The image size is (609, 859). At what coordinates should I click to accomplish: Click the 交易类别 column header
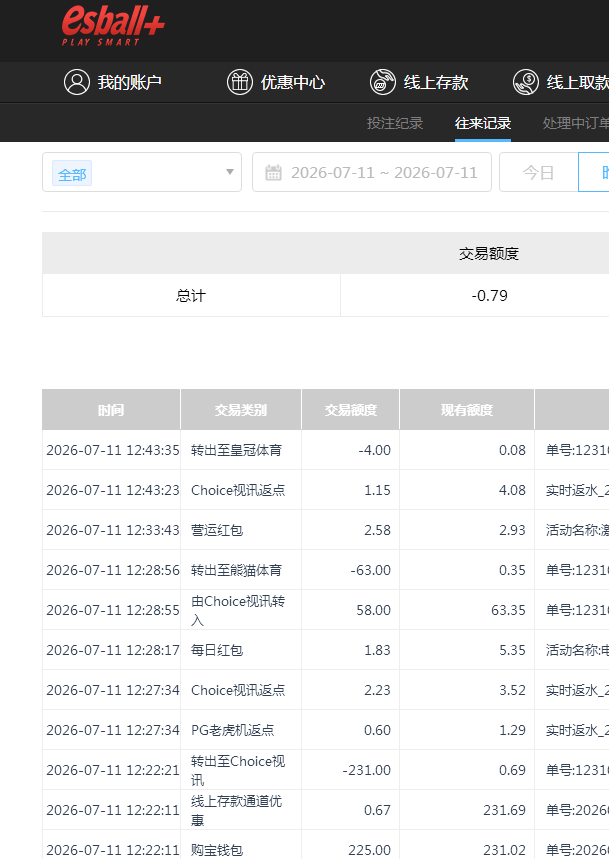click(x=241, y=410)
